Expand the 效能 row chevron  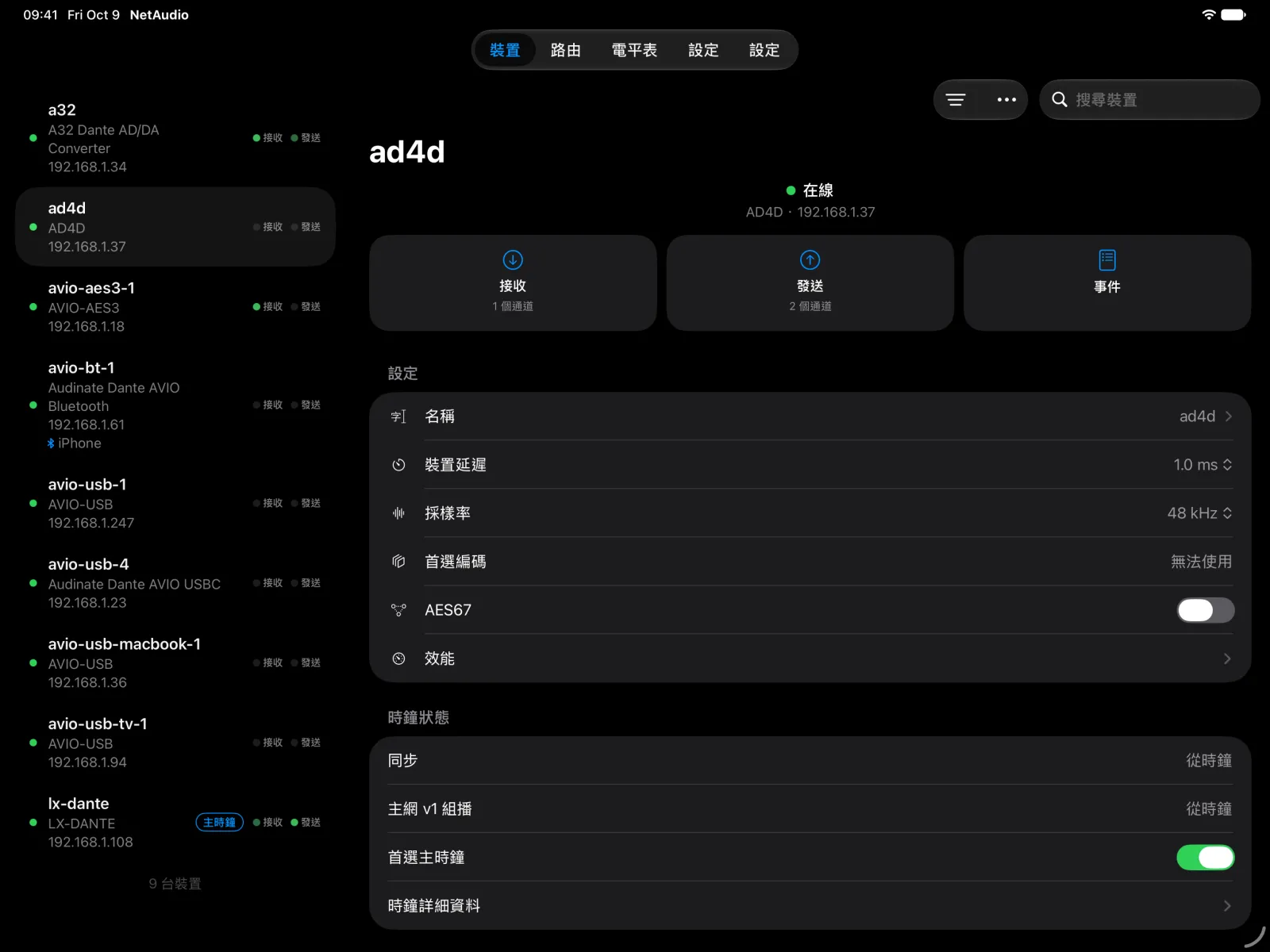[x=1227, y=658]
